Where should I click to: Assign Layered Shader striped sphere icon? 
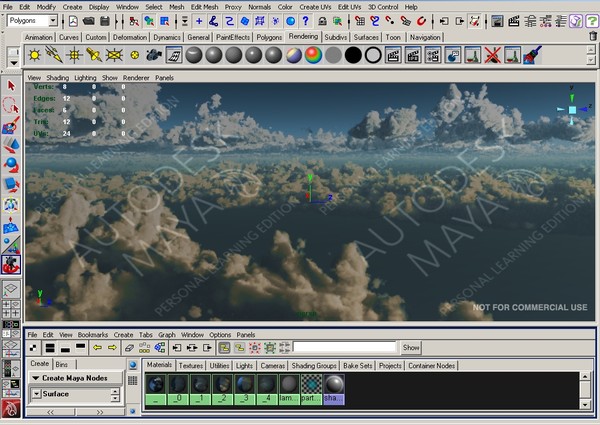(x=293, y=55)
